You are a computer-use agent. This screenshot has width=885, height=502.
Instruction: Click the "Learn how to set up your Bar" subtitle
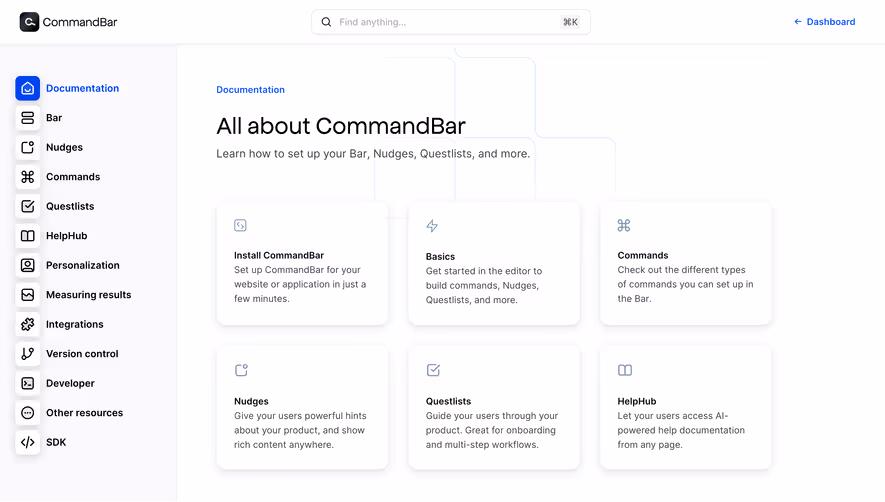click(373, 154)
